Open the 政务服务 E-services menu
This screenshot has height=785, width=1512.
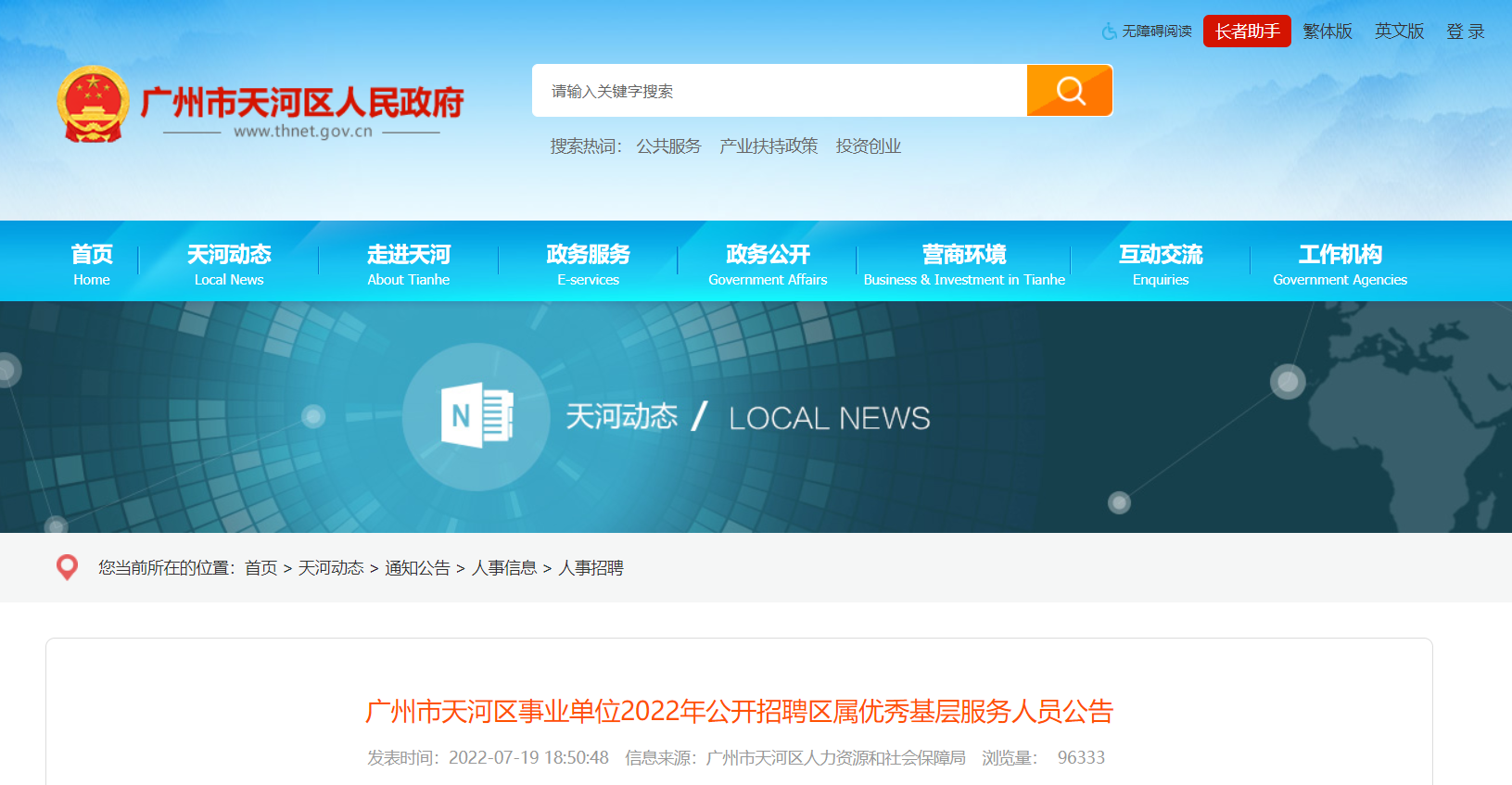pos(589,264)
